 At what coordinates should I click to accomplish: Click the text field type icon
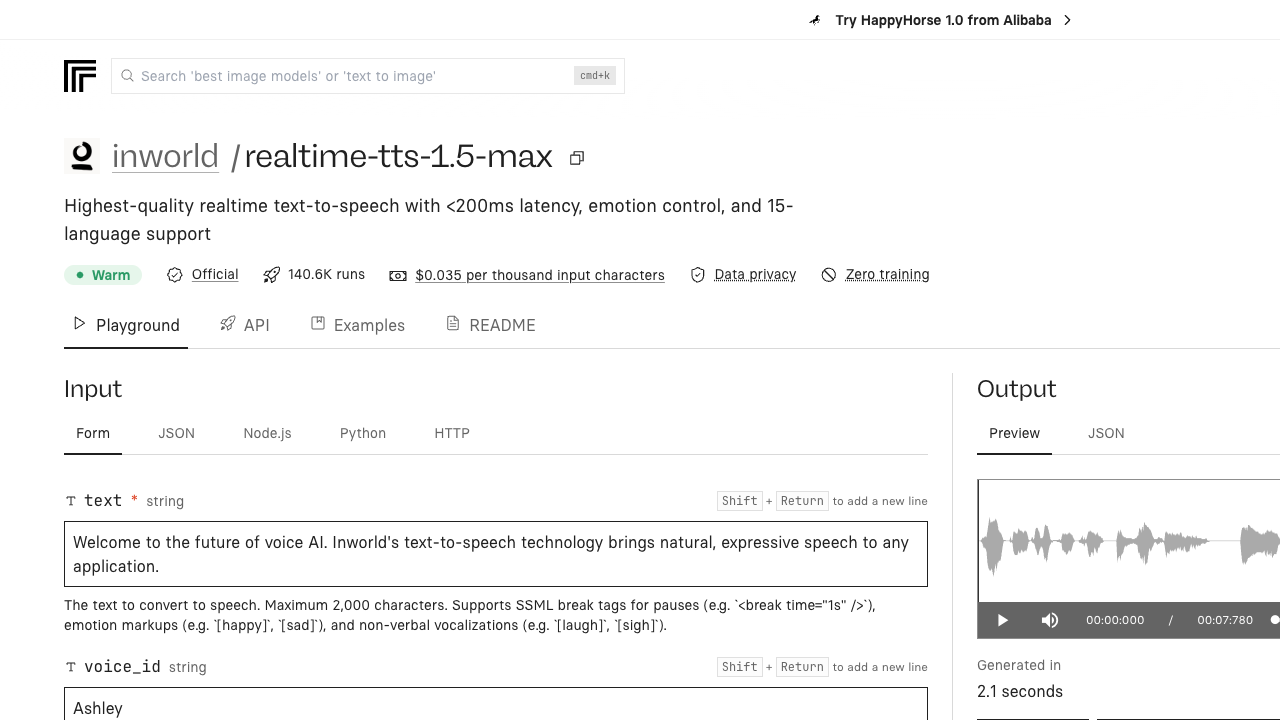pyautogui.click(x=71, y=501)
